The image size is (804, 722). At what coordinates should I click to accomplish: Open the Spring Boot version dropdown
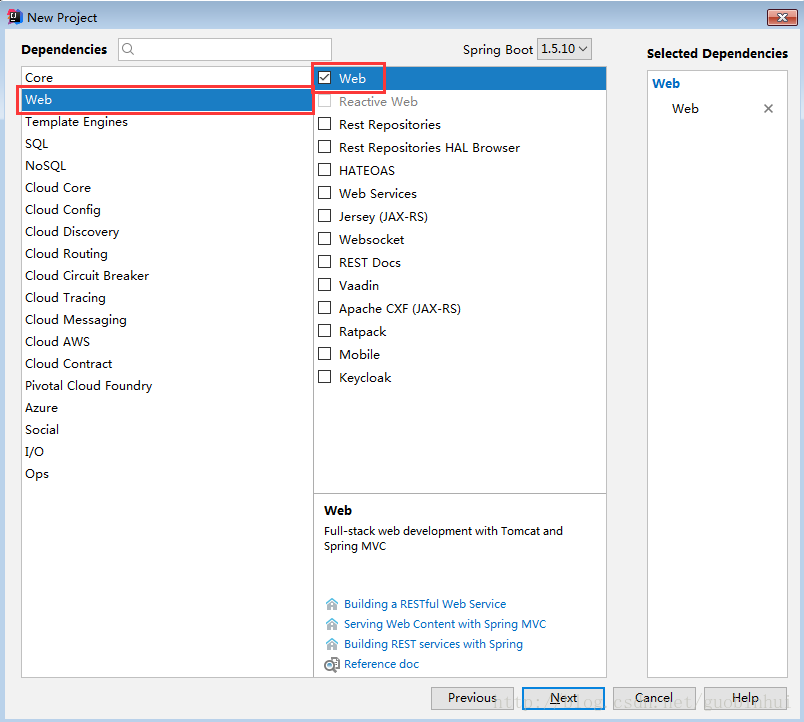564,49
